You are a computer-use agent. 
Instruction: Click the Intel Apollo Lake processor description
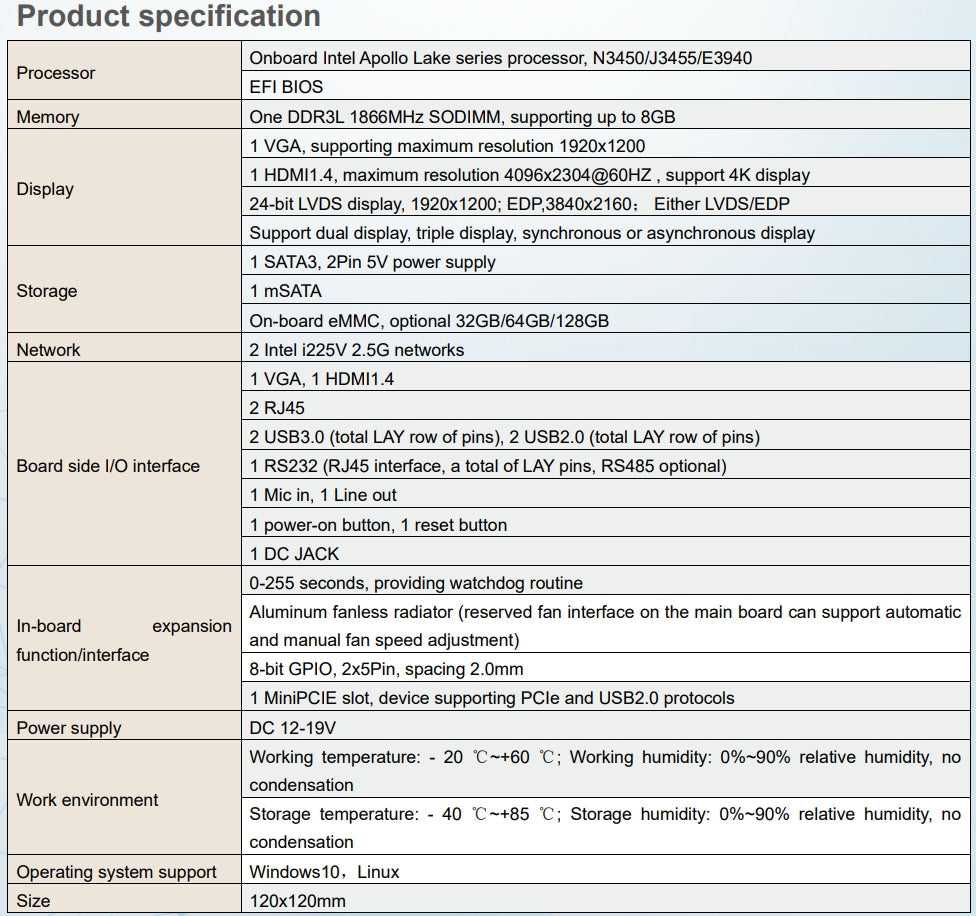[500, 58]
